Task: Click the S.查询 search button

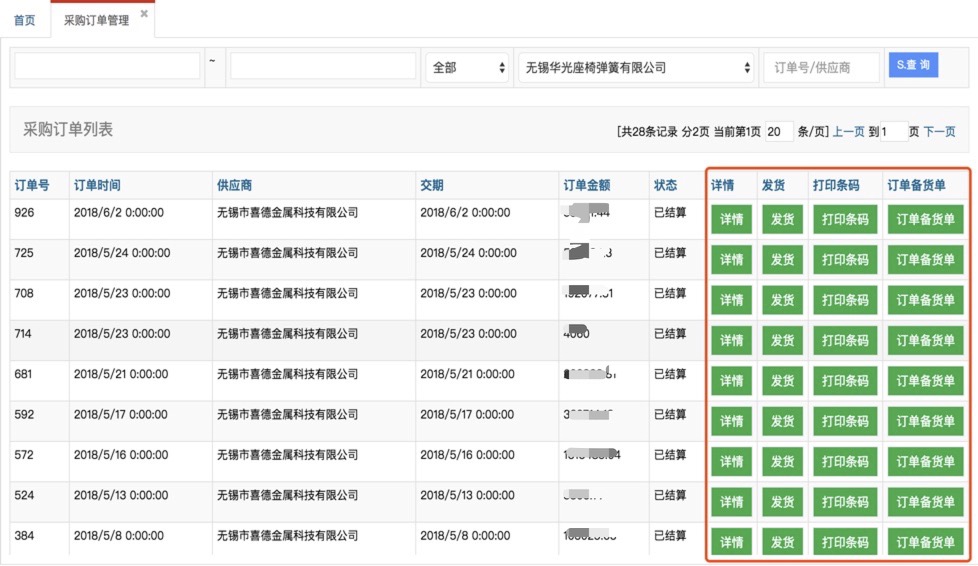Action: click(x=913, y=65)
